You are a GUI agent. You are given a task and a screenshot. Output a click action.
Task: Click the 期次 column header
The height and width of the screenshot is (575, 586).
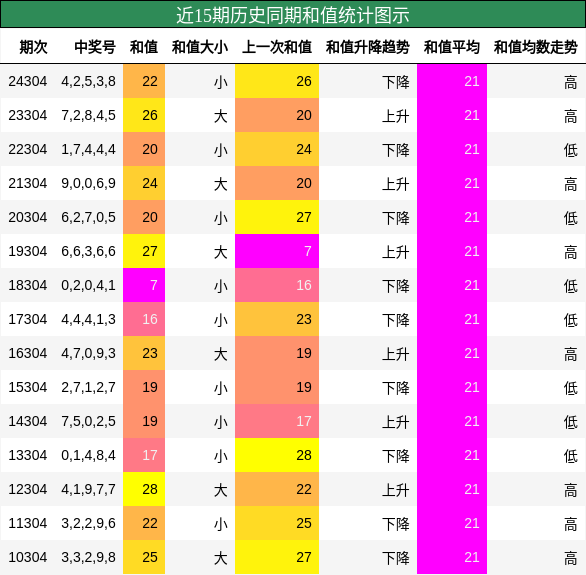[x=34, y=47]
